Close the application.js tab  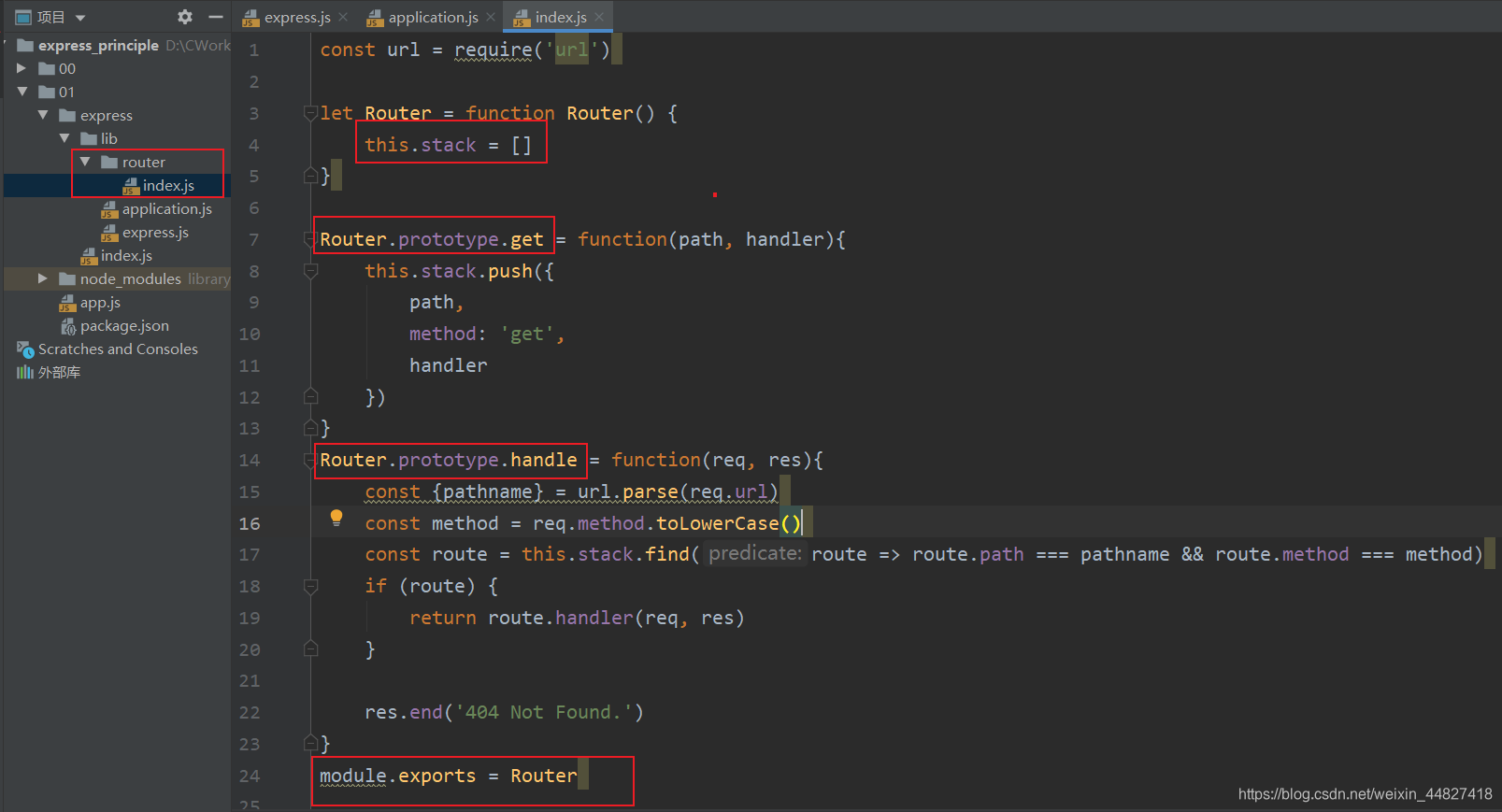(x=491, y=17)
